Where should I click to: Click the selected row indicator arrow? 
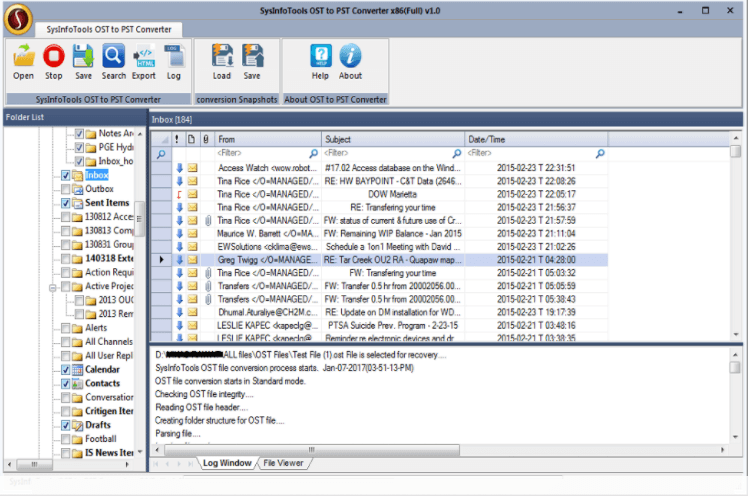point(161,260)
